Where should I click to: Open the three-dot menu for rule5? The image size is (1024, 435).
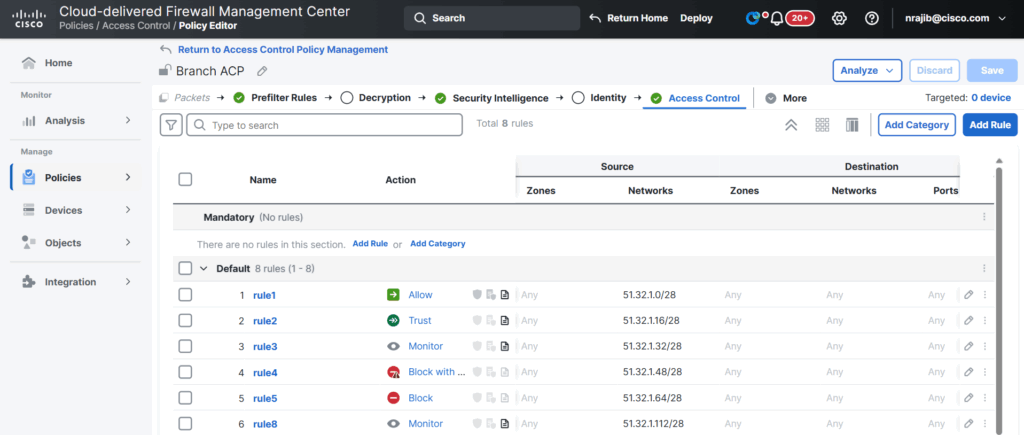985,397
